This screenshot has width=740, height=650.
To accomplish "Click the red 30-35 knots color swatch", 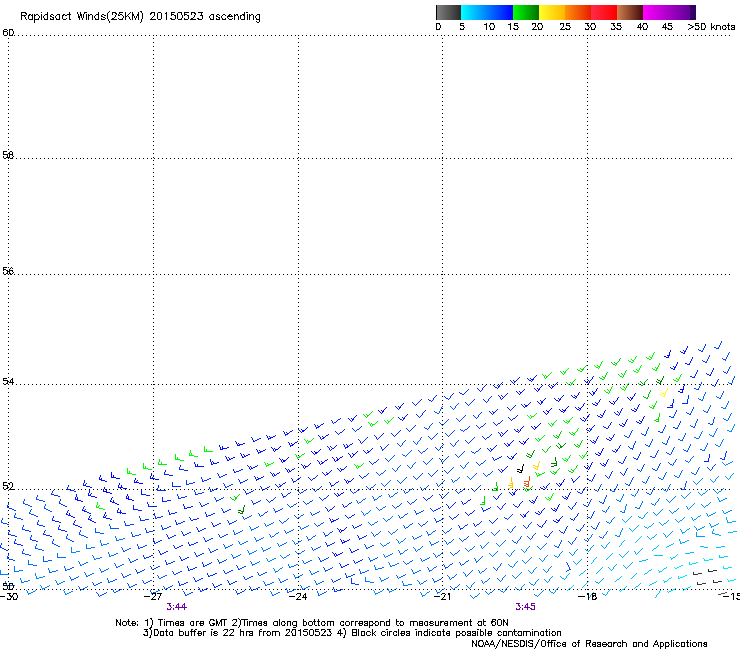I will pyautogui.click(x=604, y=12).
